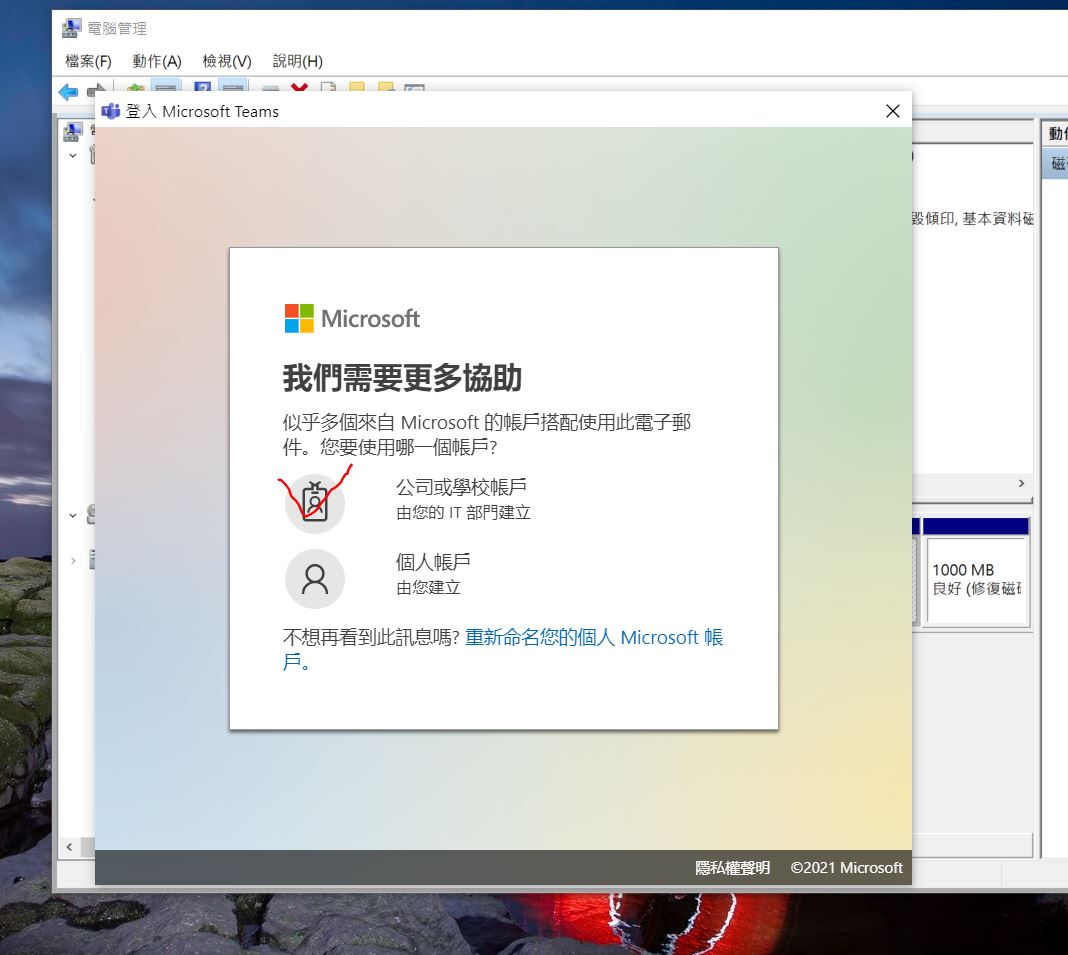Open the 說明(H) menu in 電腦管理

(298, 61)
